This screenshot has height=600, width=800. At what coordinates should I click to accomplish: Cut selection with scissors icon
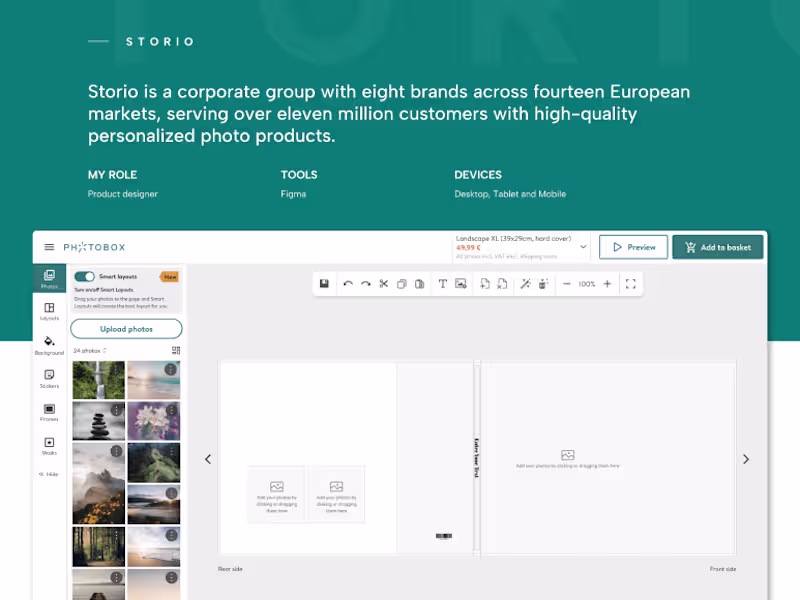[384, 284]
